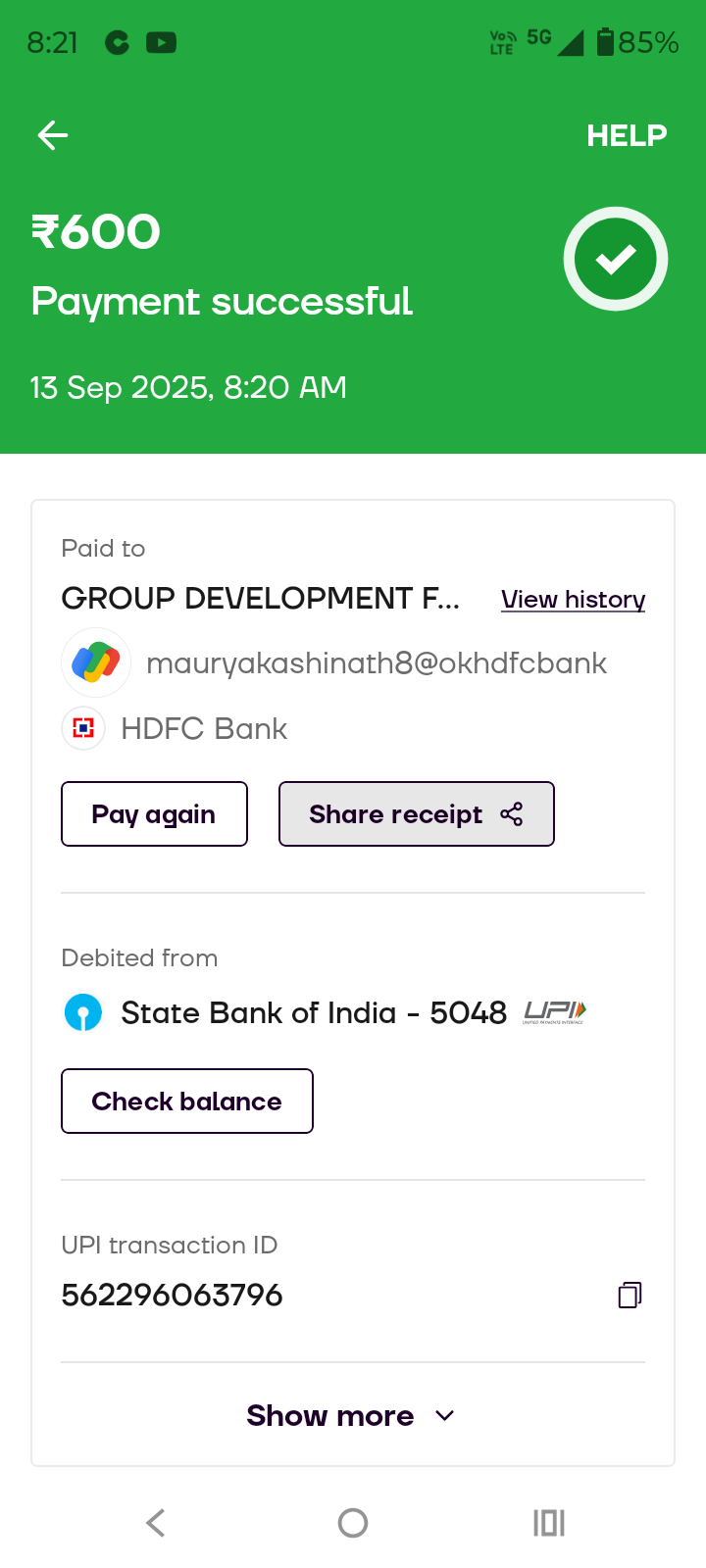Viewport: 706px width, 1568px height.
Task: Tap the State Bank of India logo
Action: pyautogui.click(x=83, y=1012)
